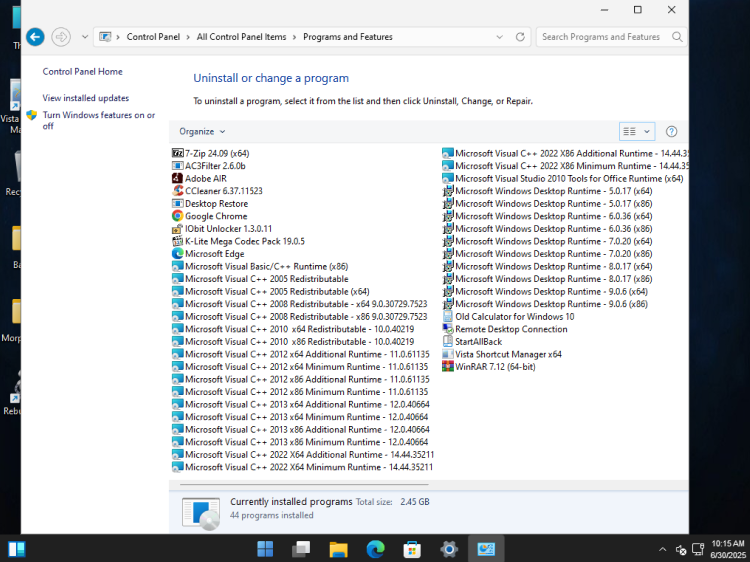Viewport: 750px width, 562px height.
Task: Show hidden tray icons chevron
Action: 662,549
